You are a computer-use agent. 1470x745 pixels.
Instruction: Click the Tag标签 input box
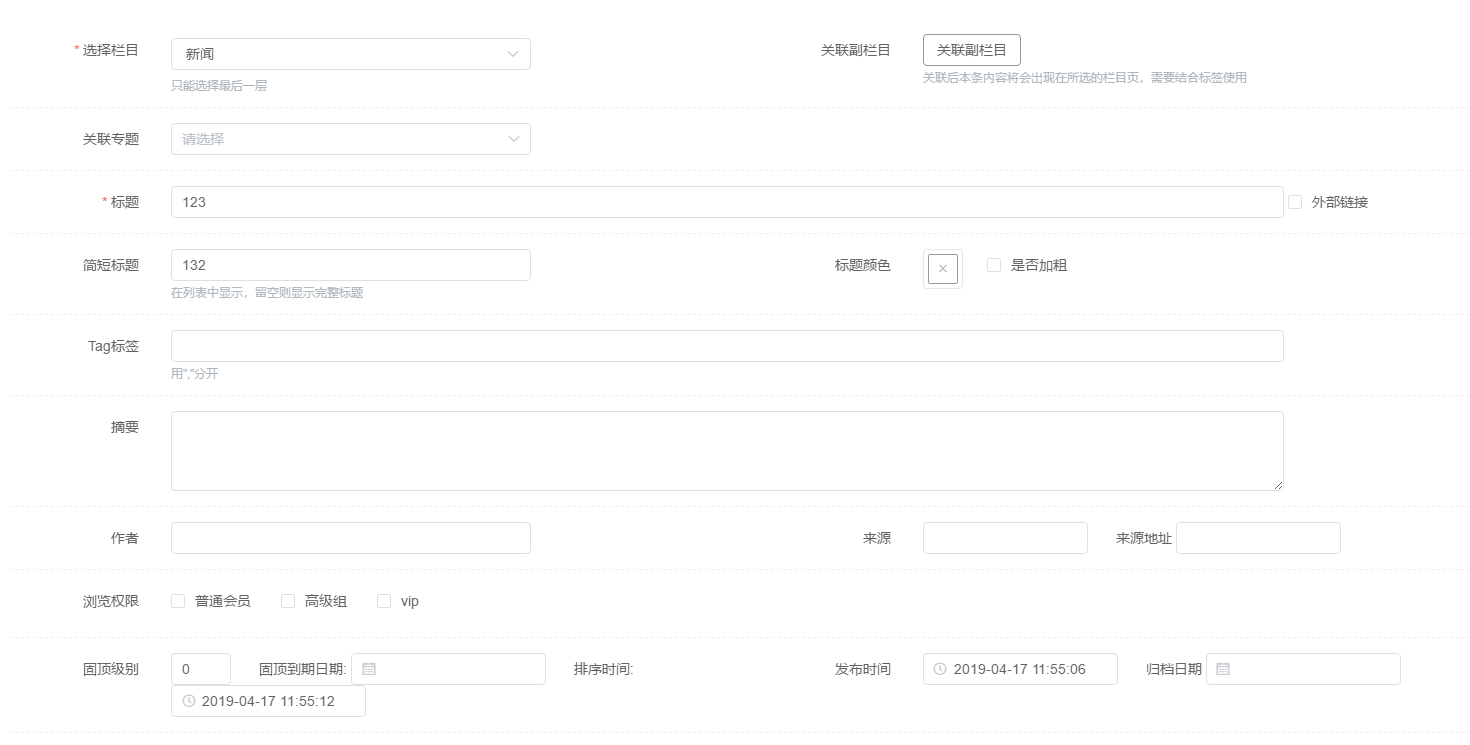pyautogui.click(x=727, y=346)
